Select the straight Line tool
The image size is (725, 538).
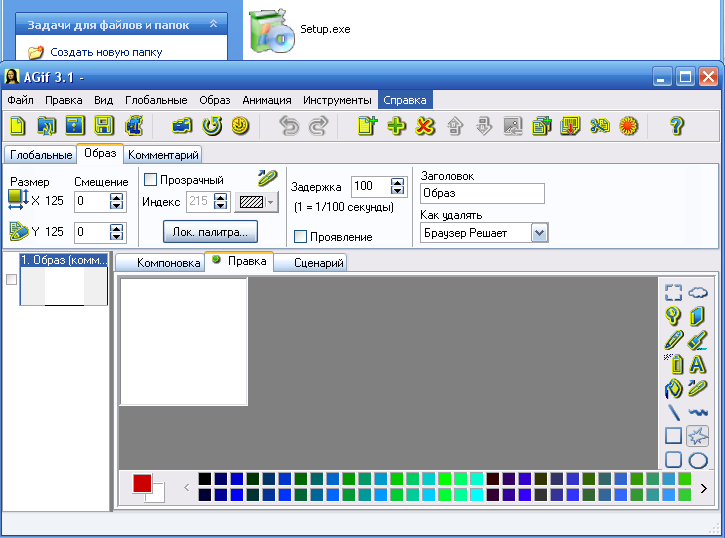674,413
